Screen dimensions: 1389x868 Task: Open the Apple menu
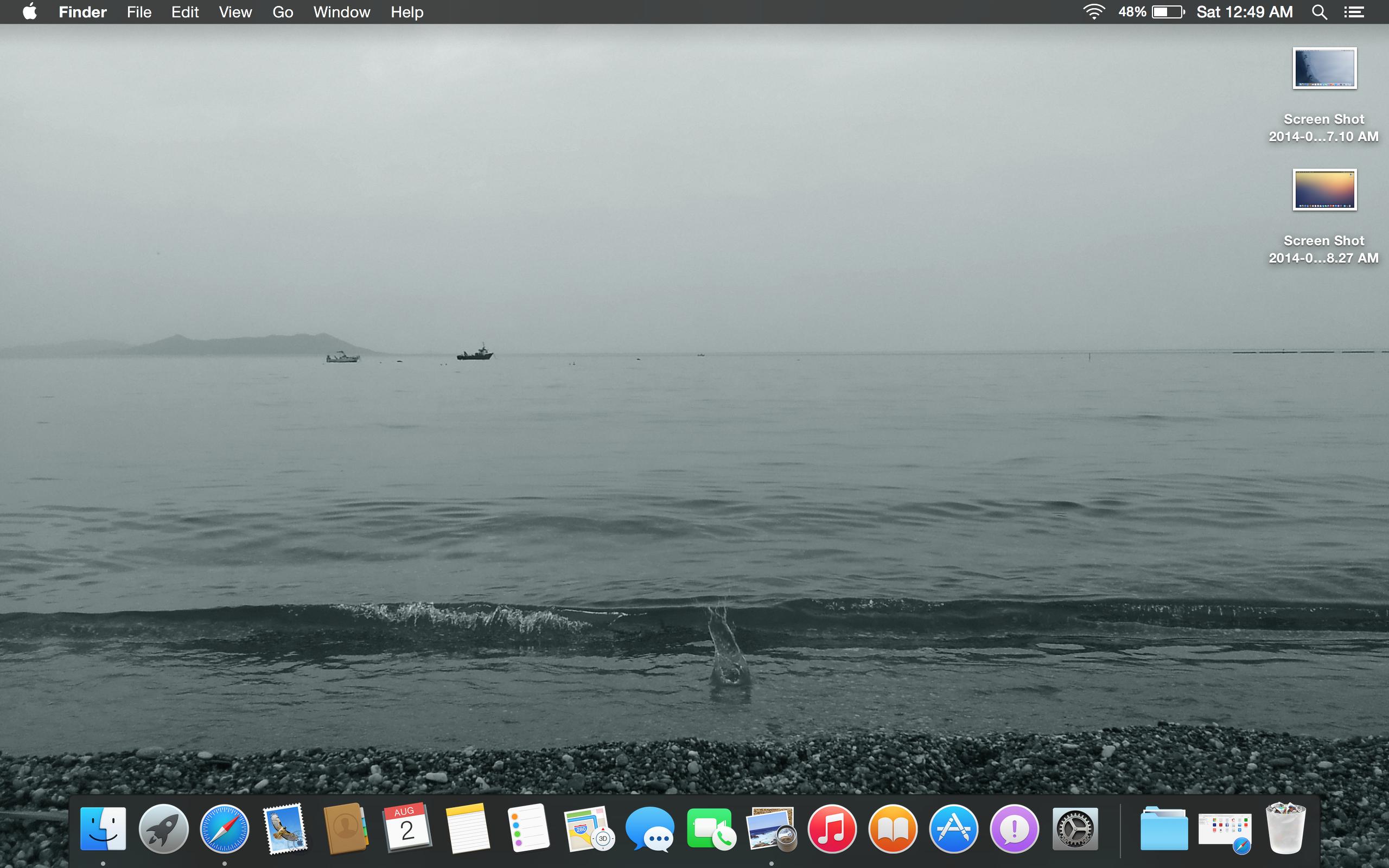point(30,11)
